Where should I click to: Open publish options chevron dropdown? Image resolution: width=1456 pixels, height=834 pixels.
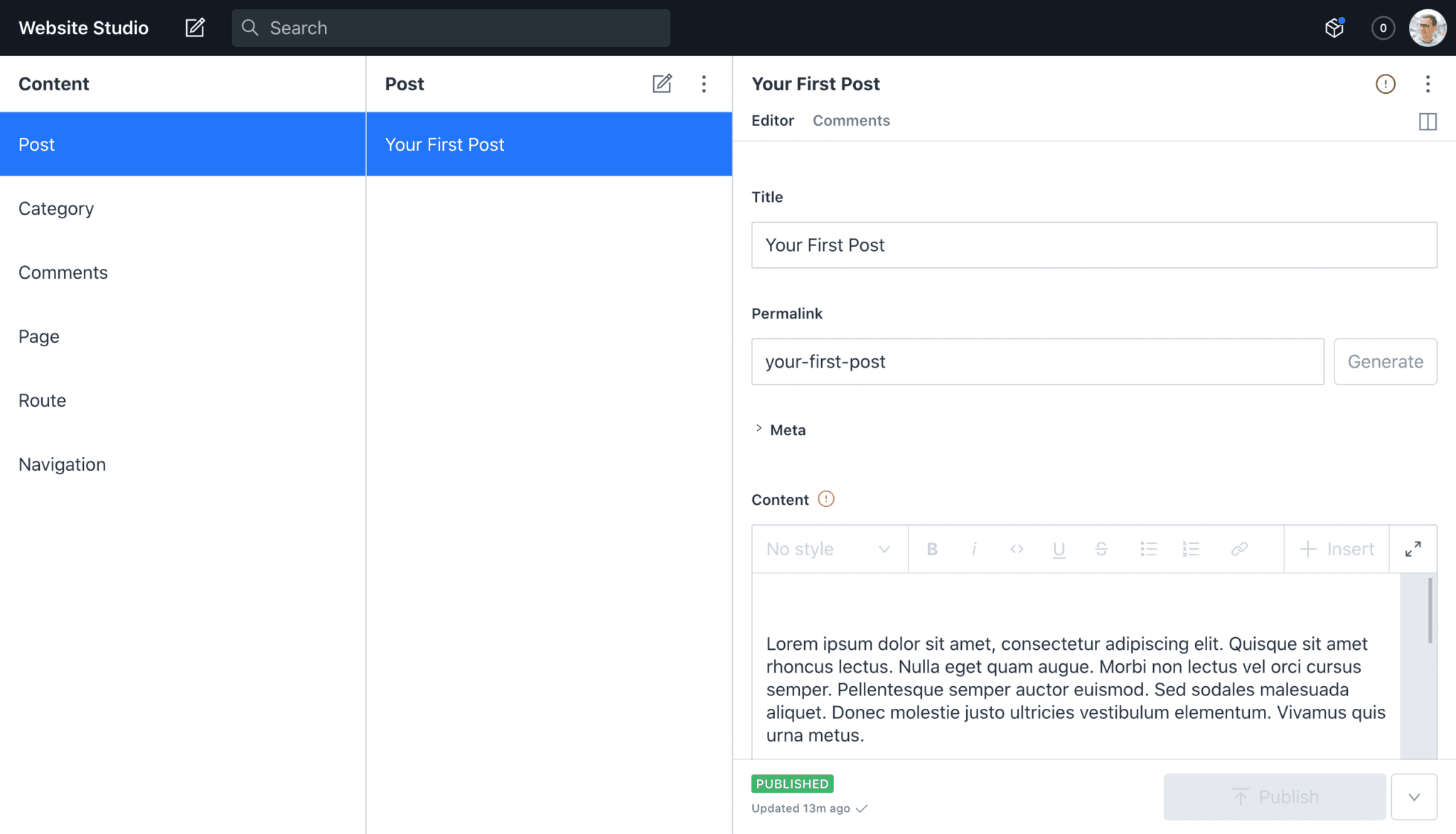click(x=1414, y=797)
